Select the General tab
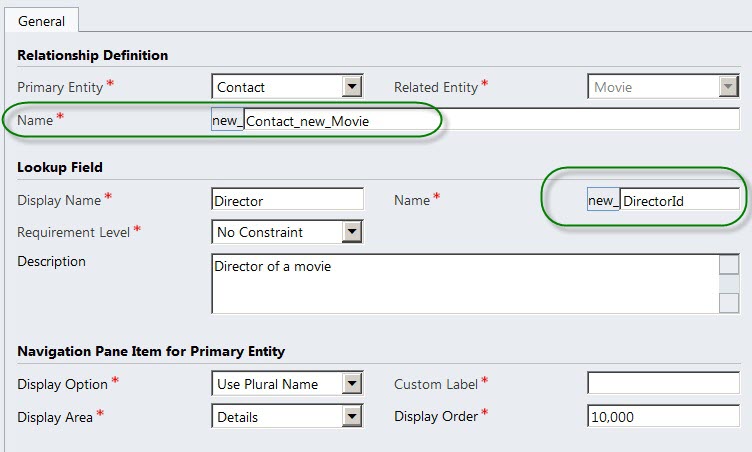Screen dimensions: 752x452 (41, 21)
